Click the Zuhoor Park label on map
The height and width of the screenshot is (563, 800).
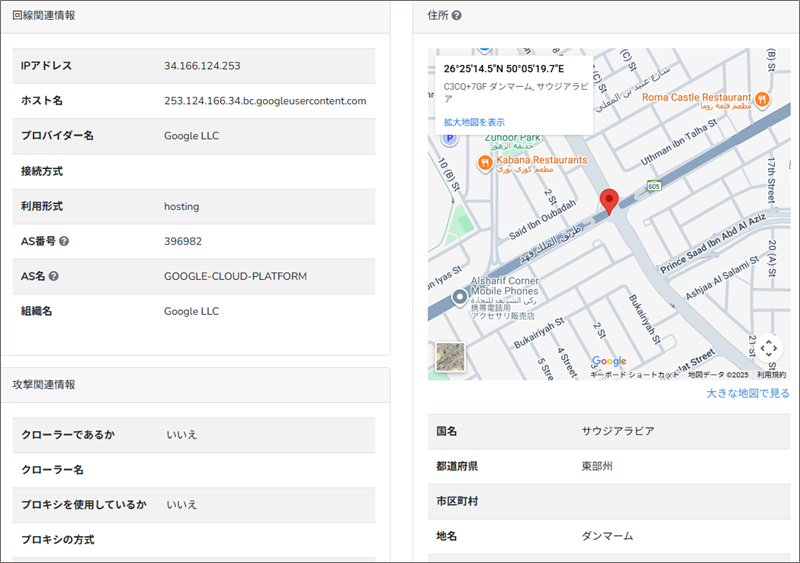point(513,138)
